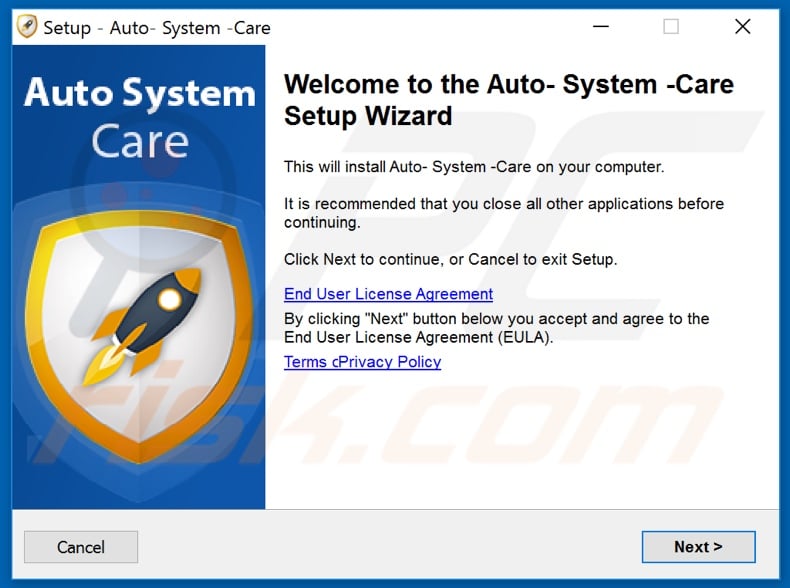
Task: Cancel the setup wizard
Action: [x=81, y=547]
